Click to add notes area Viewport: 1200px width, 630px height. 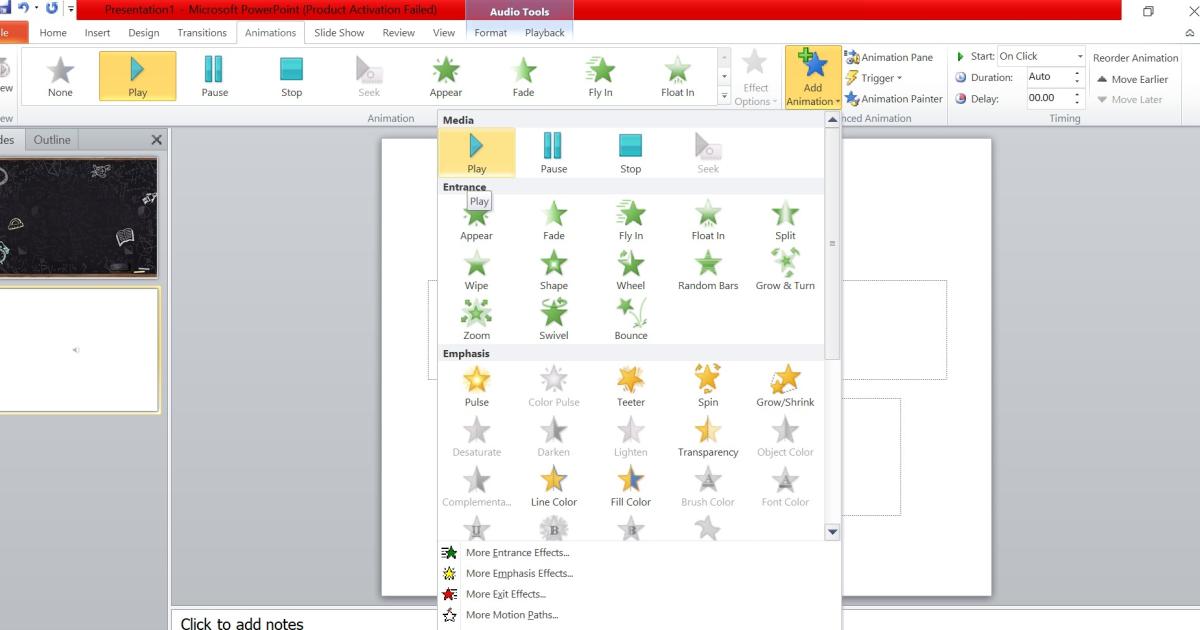(685, 622)
